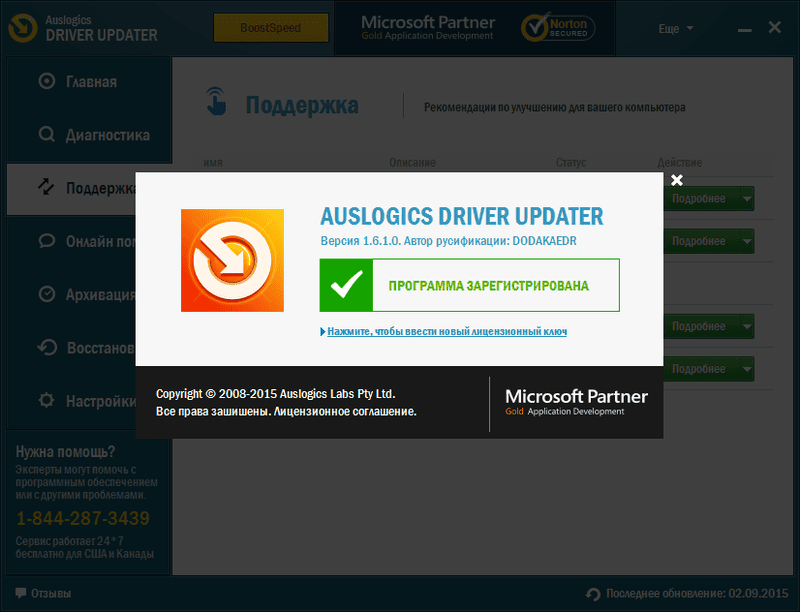The width and height of the screenshot is (800, 612).
Task: Select the Поддержка sidebar tab
Action: [71, 189]
